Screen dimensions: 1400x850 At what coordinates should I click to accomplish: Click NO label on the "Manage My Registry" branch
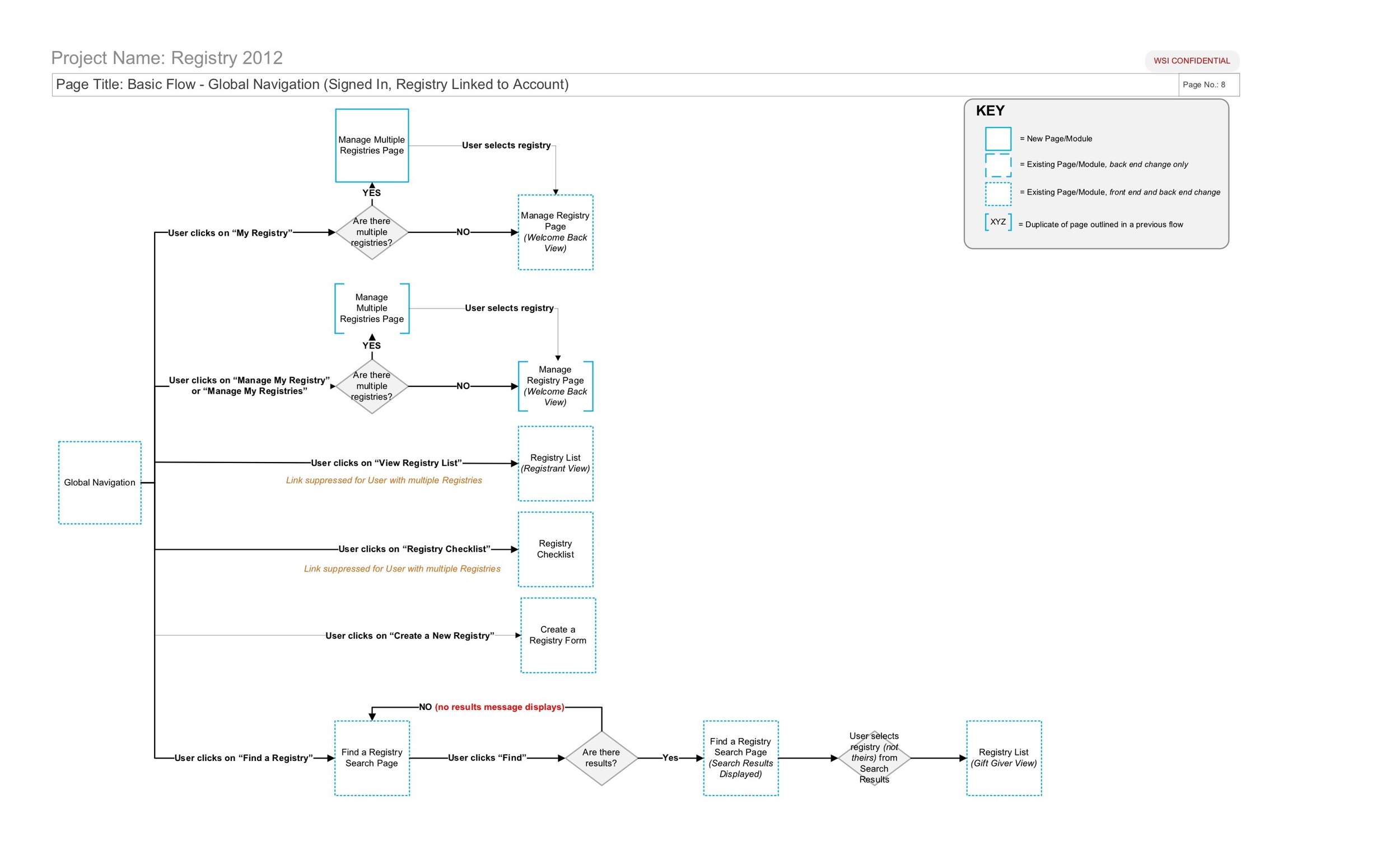point(463,386)
